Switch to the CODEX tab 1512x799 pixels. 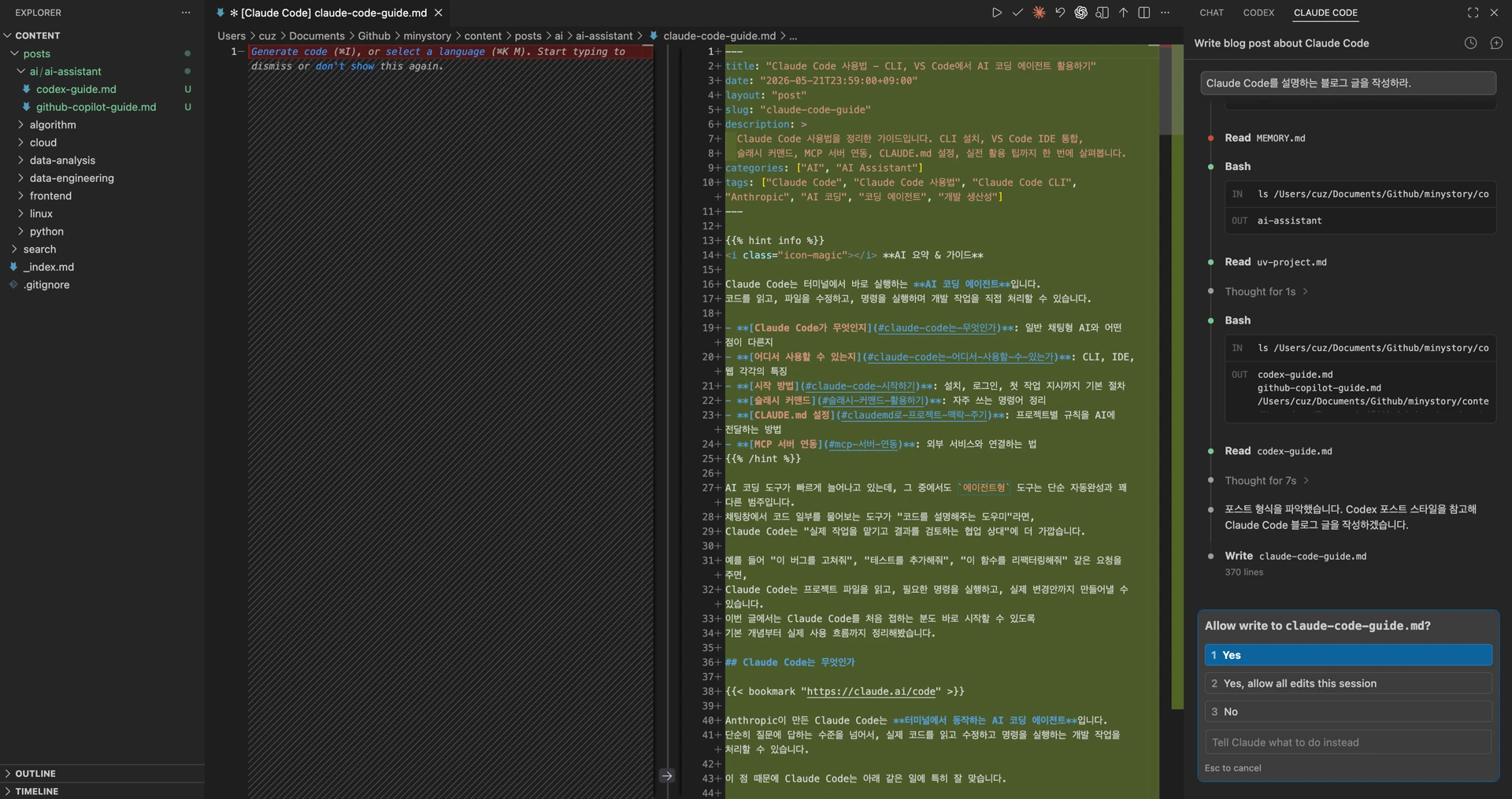1258,13
